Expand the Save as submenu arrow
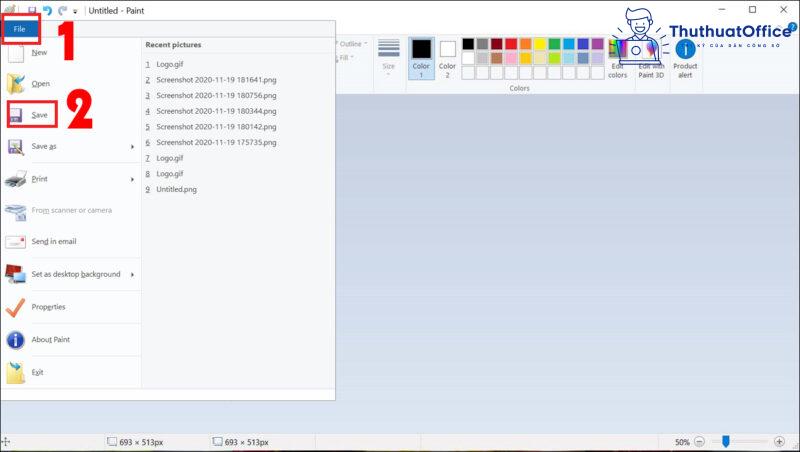 132,147
